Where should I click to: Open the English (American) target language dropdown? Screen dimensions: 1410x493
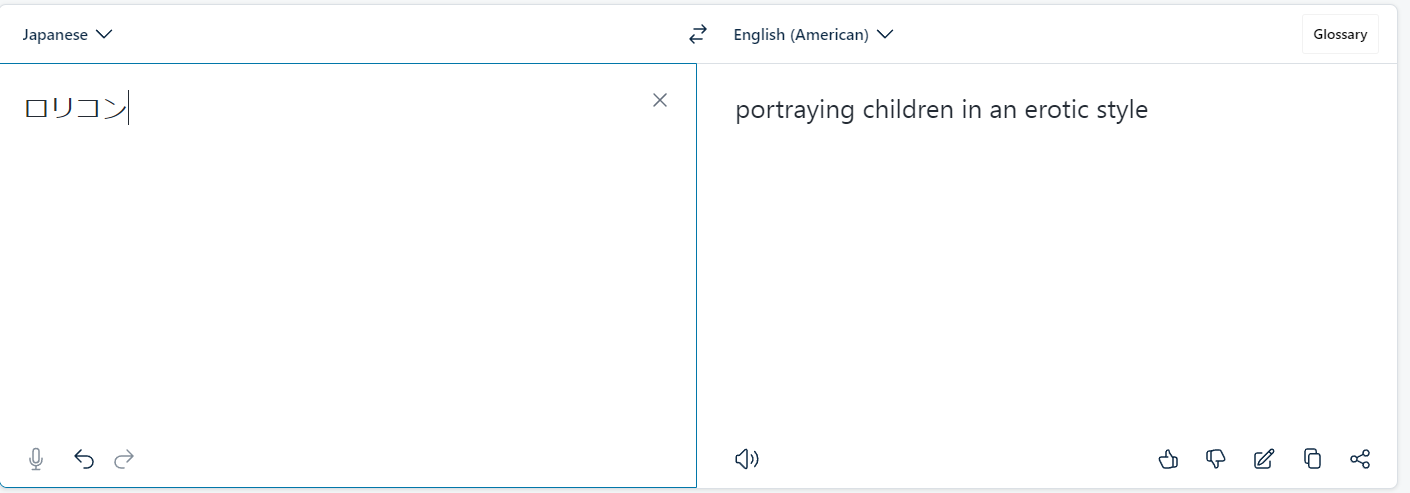[813, 34]
